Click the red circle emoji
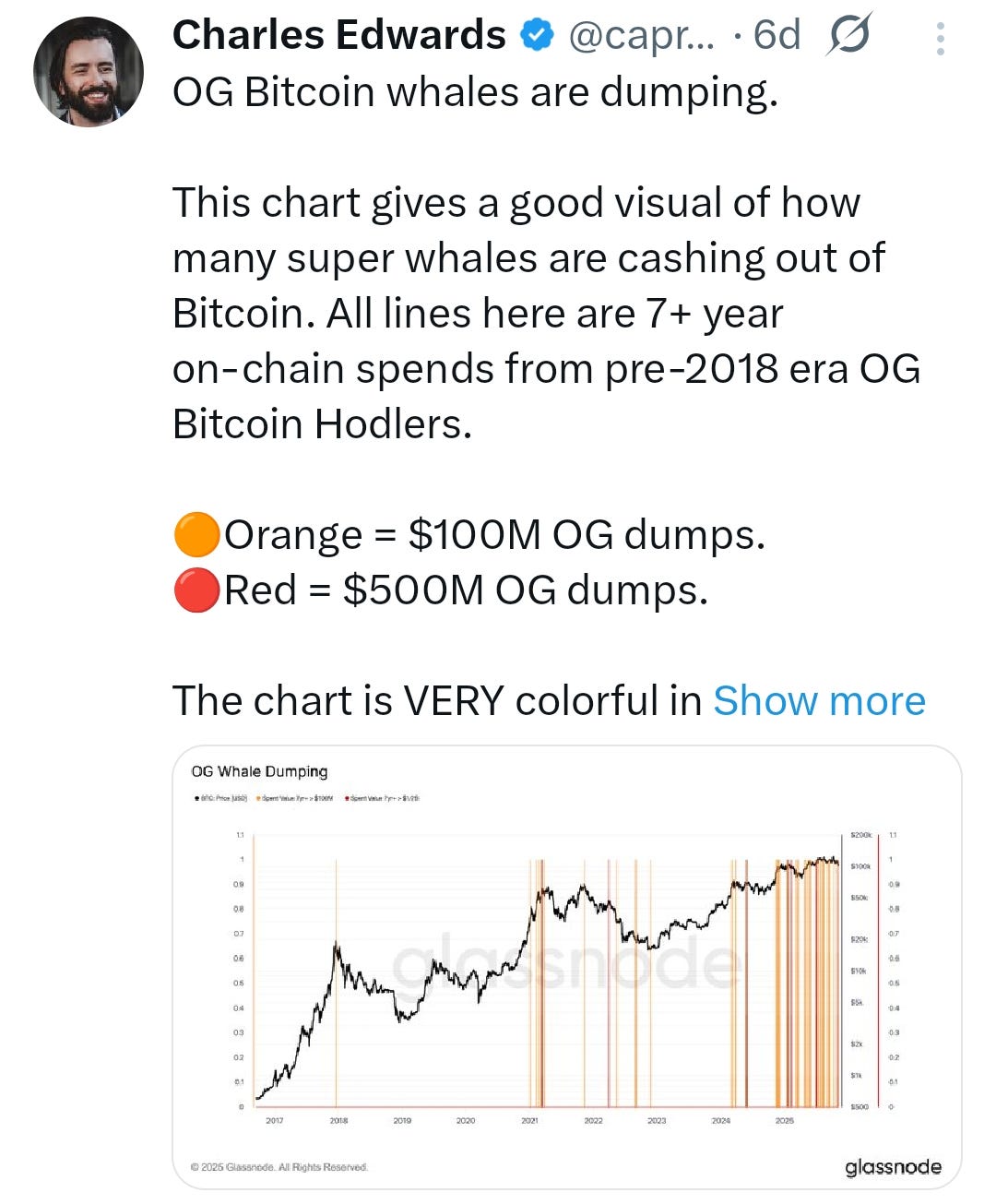This screenshot has height=1204, width=996. click(196, 590)
